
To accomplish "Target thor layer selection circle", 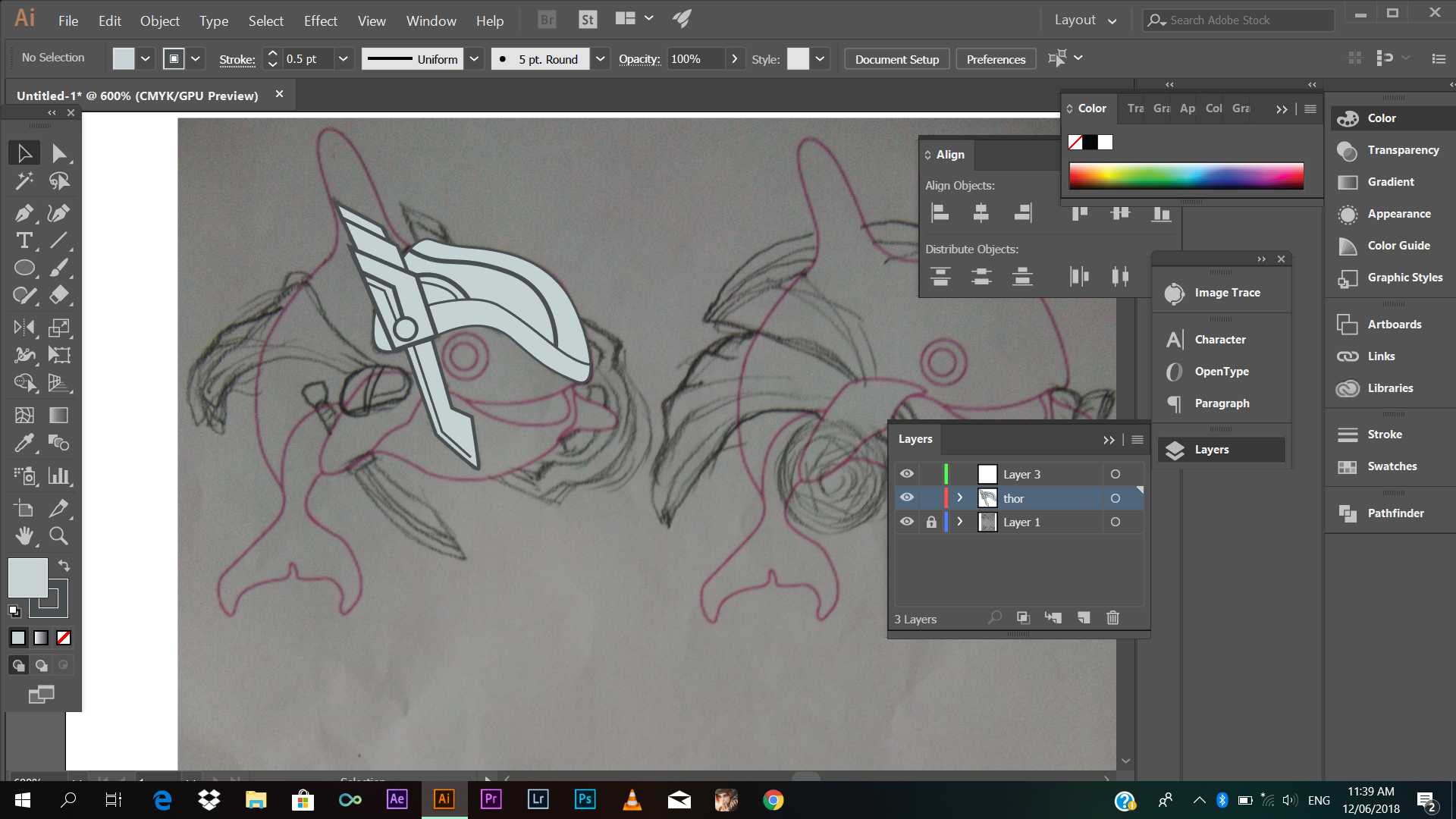I will click(1115, 498).
